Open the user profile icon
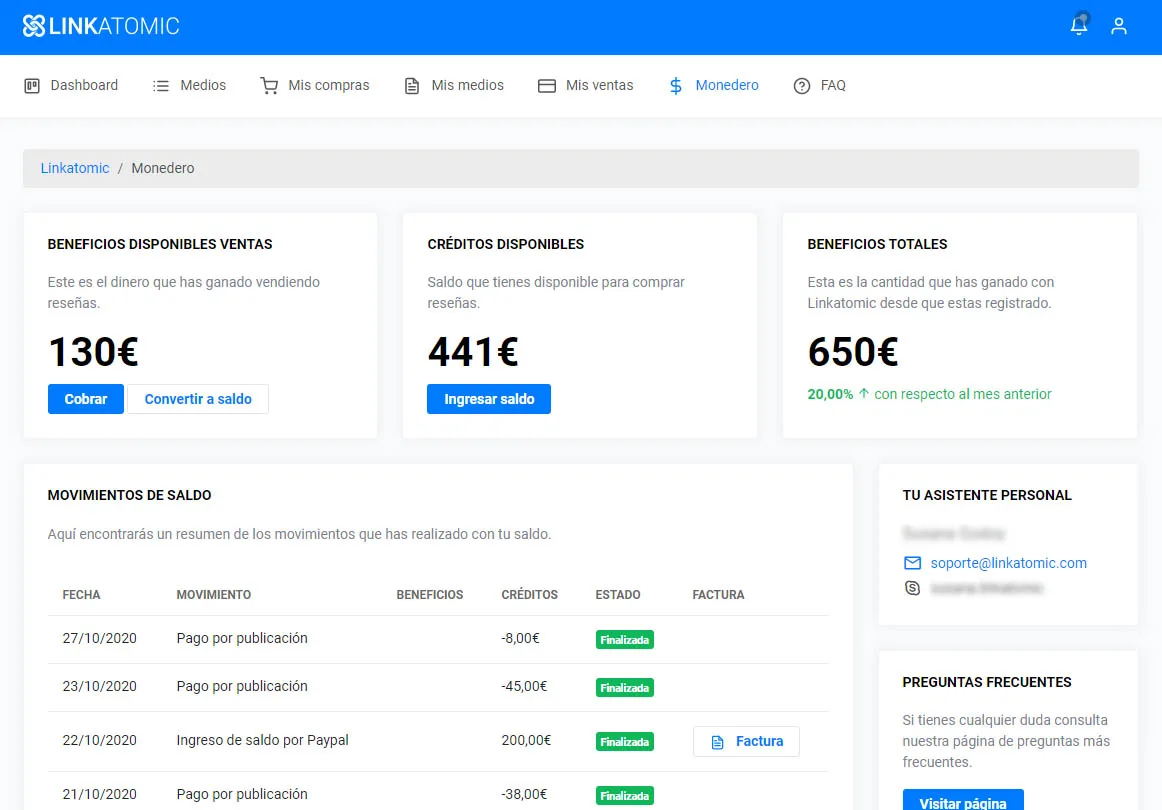Viewport: 1162px width, 810px height. tap(1119, 26)
